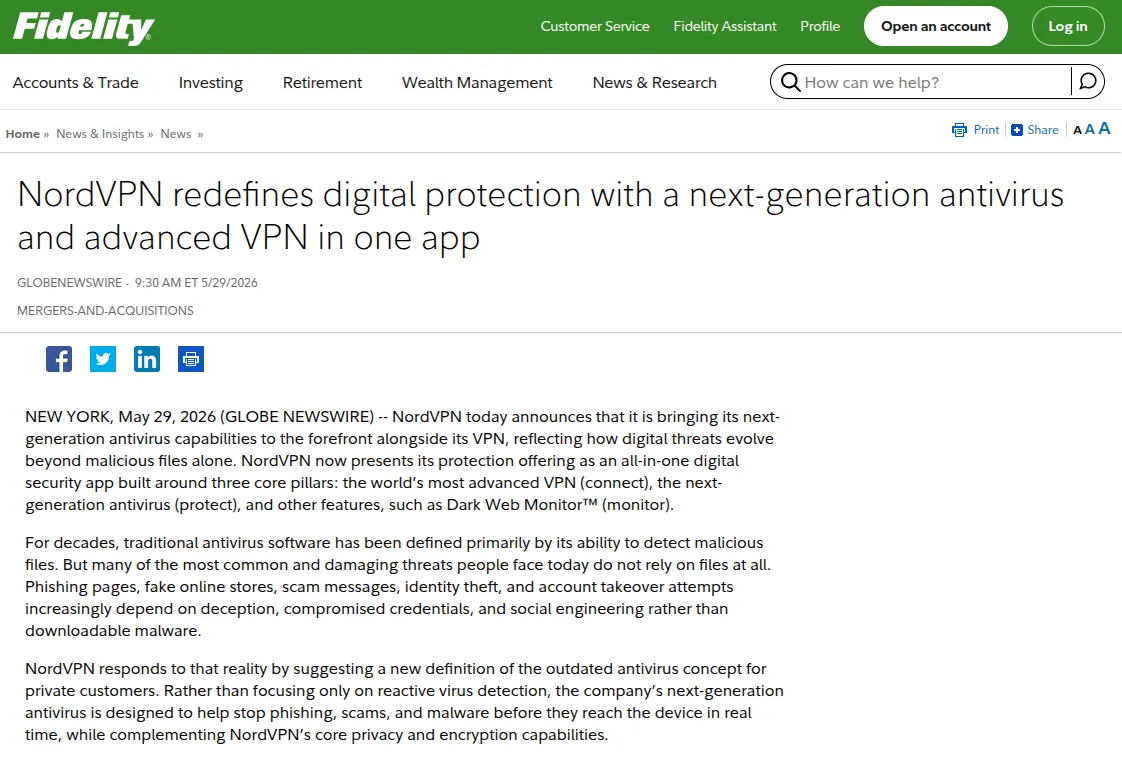Share article on Facebook icon
The width and height of the screenshot is (1122, 757).
pyautogui.click(x=59, y=359)
